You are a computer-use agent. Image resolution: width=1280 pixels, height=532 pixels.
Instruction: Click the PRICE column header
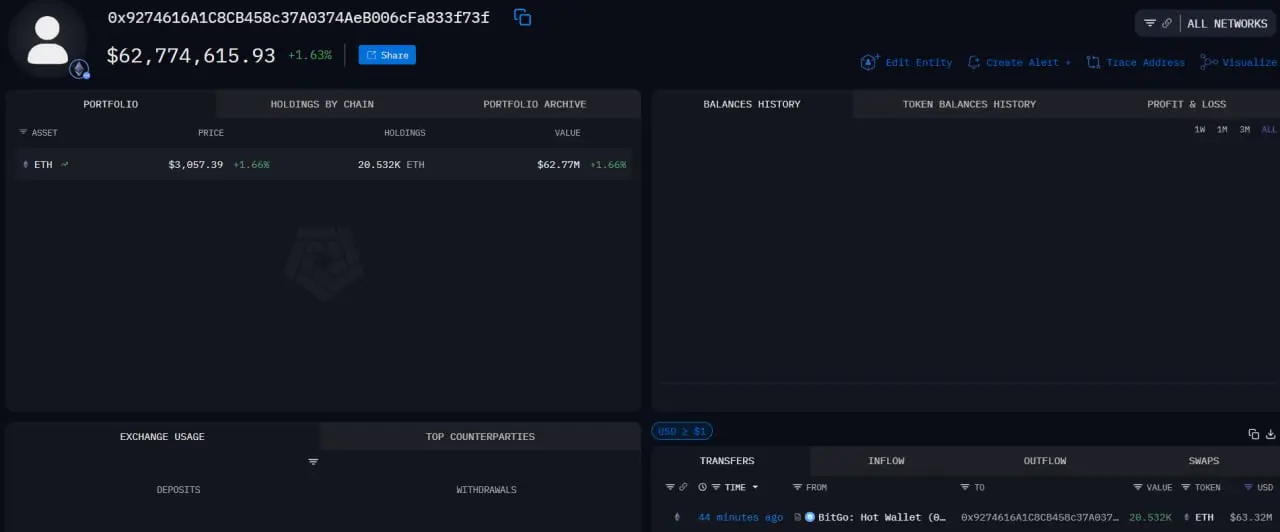click(x=211, y=132)
